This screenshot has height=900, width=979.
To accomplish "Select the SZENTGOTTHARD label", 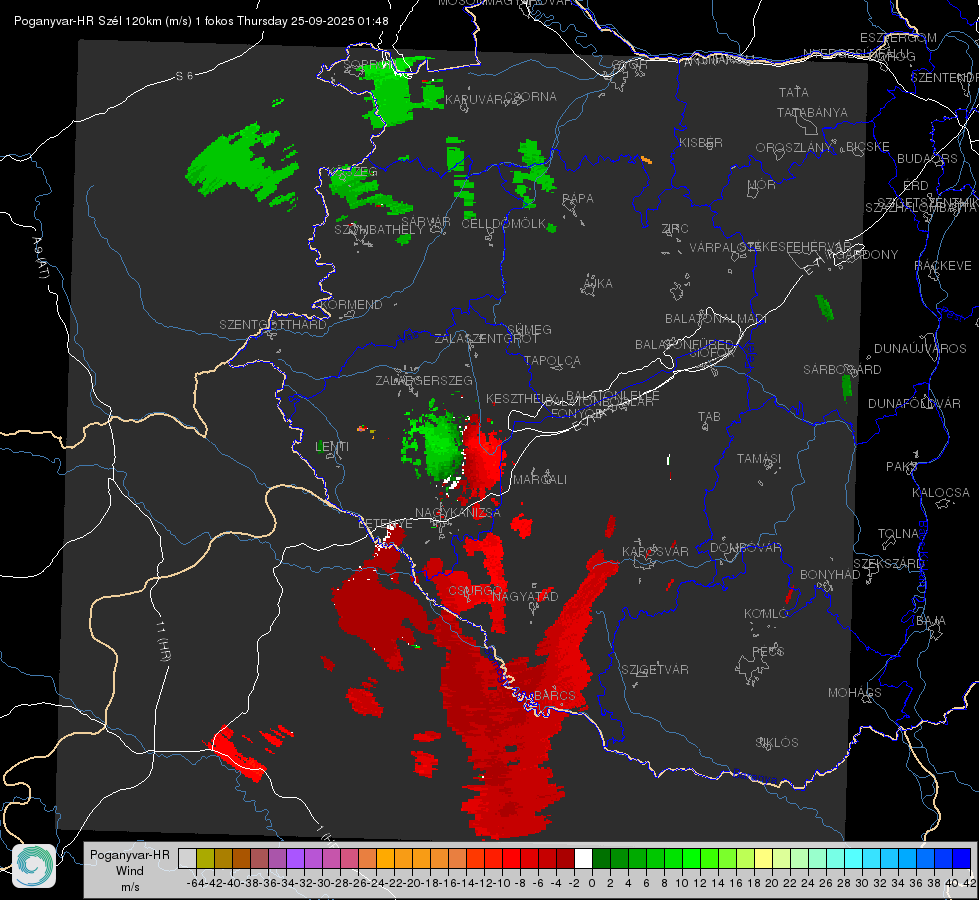I will click(273, 325).
